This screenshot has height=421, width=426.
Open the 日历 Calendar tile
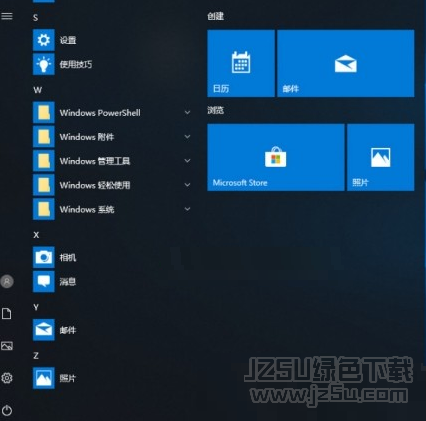pyautogui.click(x=241, y=63)
